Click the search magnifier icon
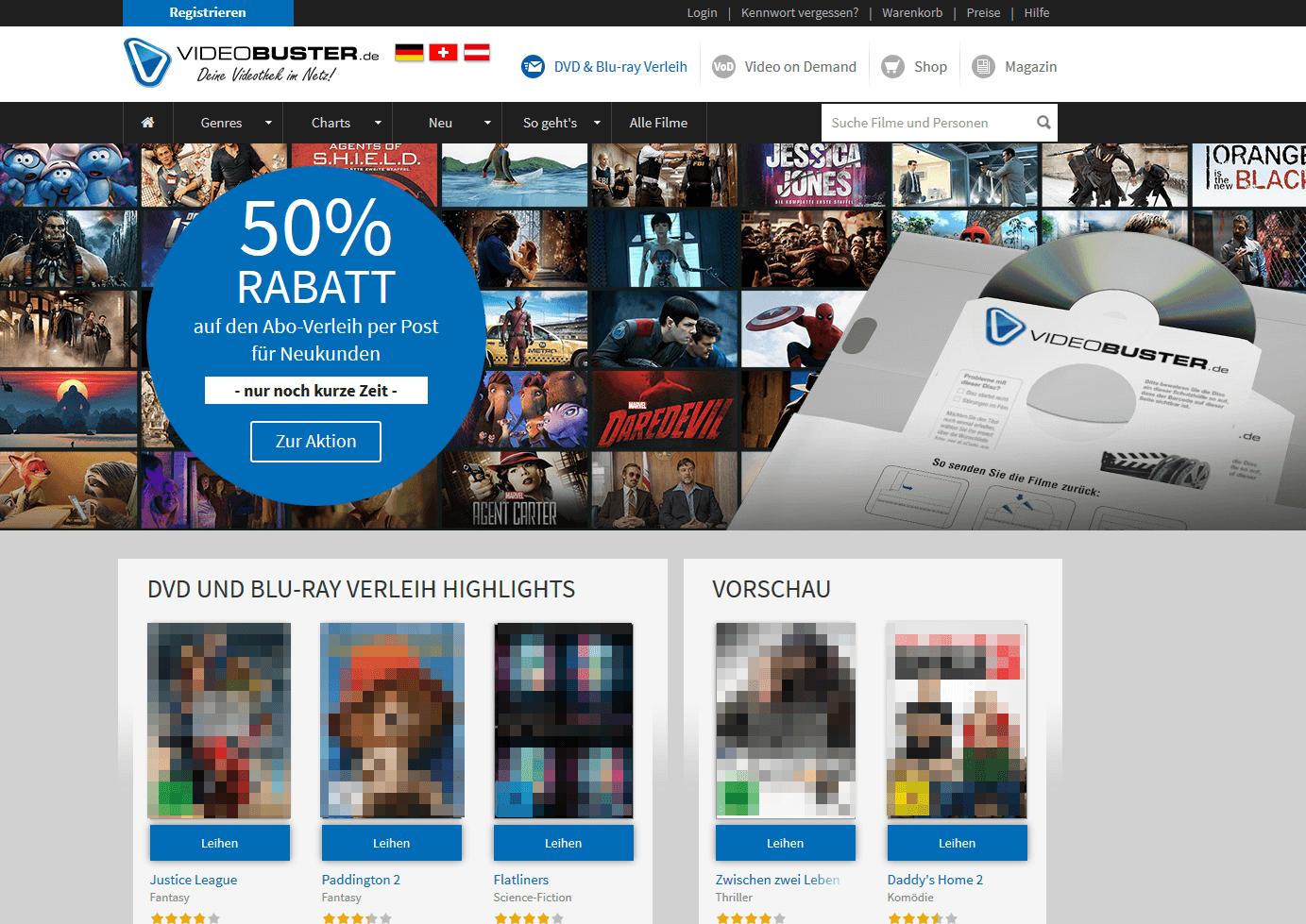This screenshot has width=1306, height=924. 1043,123
